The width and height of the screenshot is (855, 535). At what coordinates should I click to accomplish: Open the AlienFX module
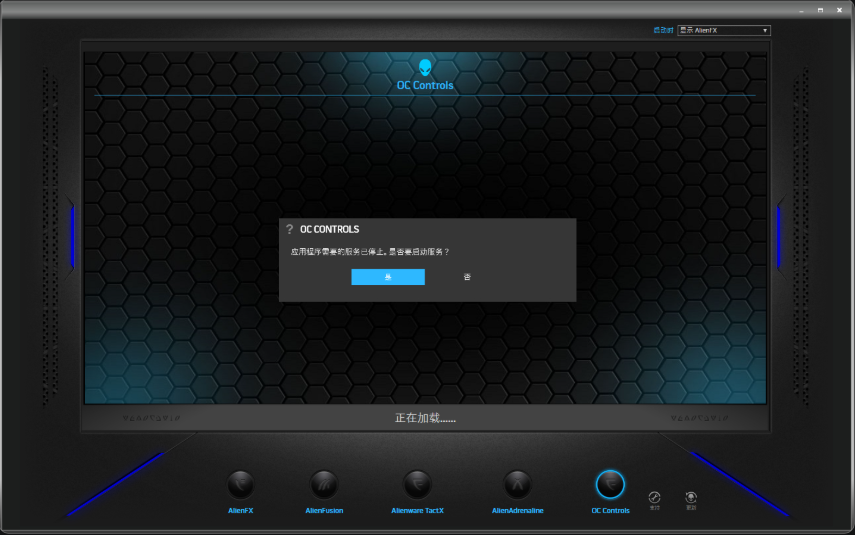[x=240, y=485]
